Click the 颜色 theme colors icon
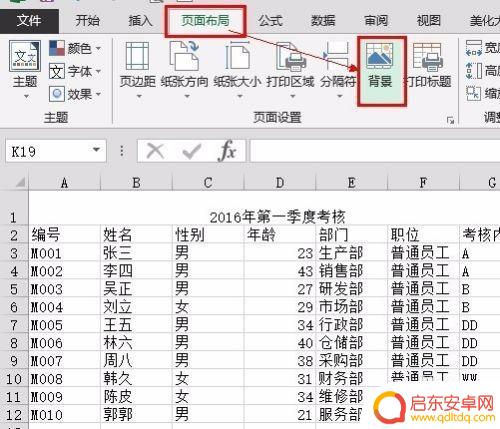 coord(57,48)
